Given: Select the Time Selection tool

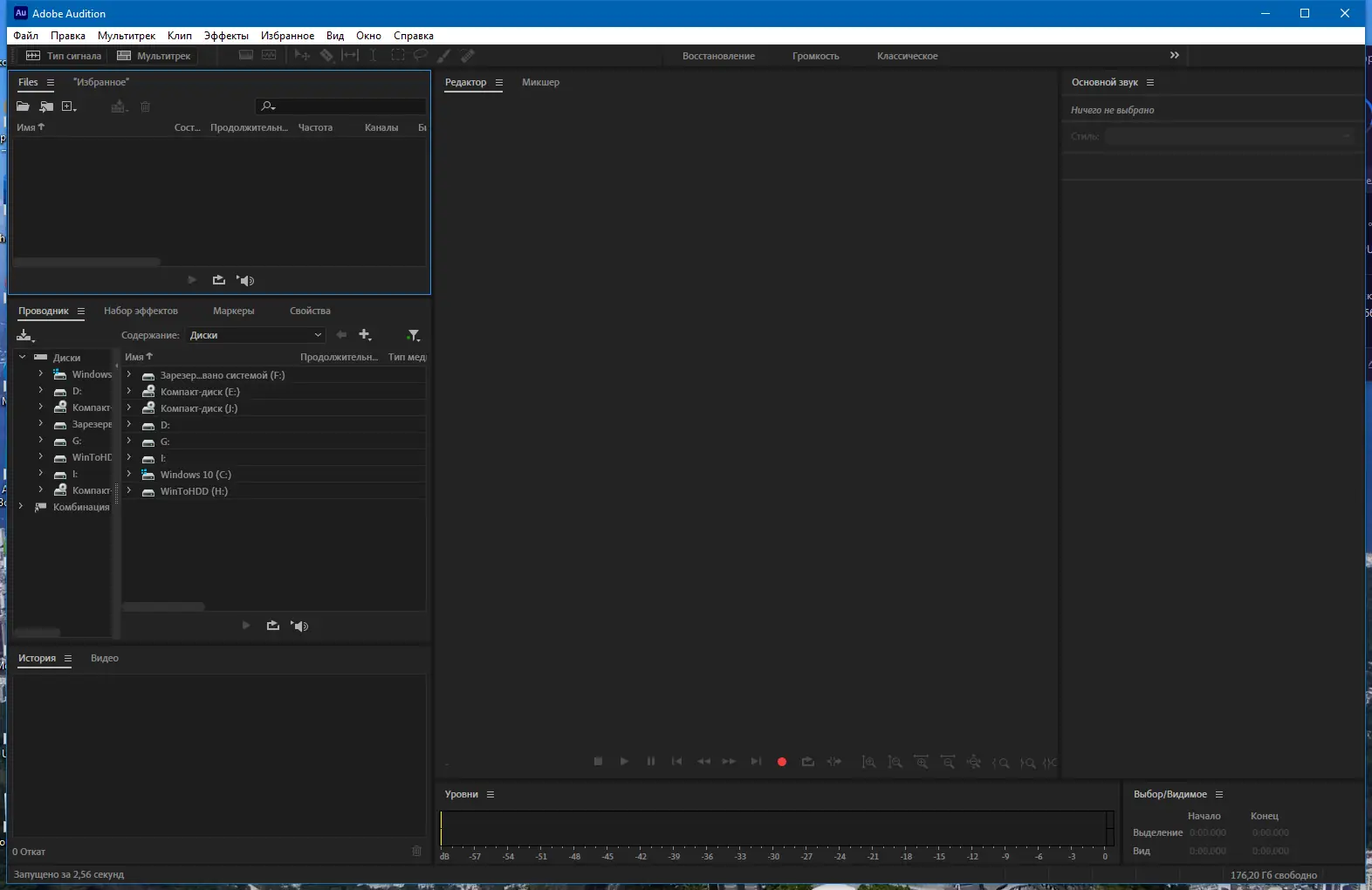Looking at the screenshot, I should click(374, 55).
